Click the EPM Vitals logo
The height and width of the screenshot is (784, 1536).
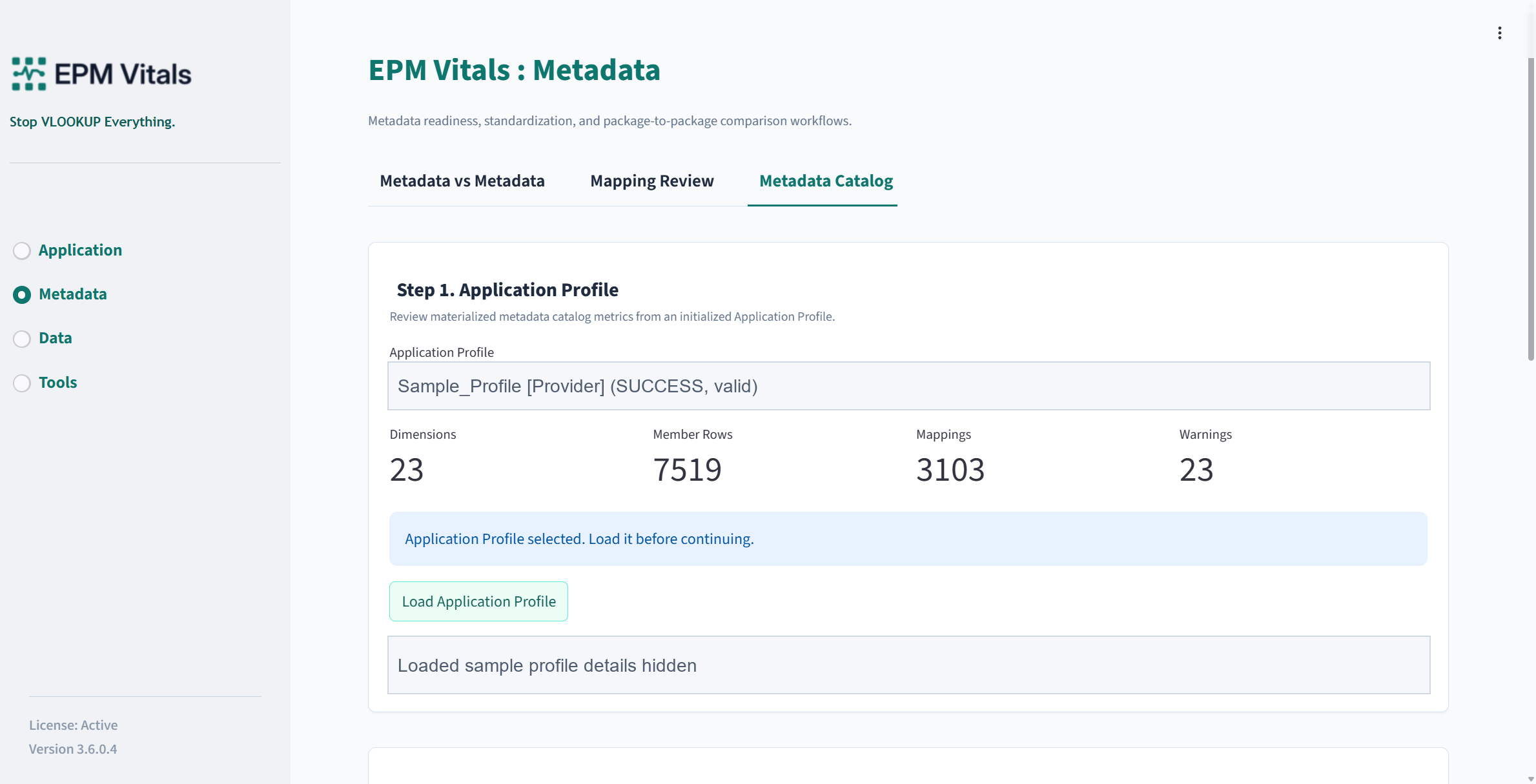pyautogui.click(x=101, y=74)
